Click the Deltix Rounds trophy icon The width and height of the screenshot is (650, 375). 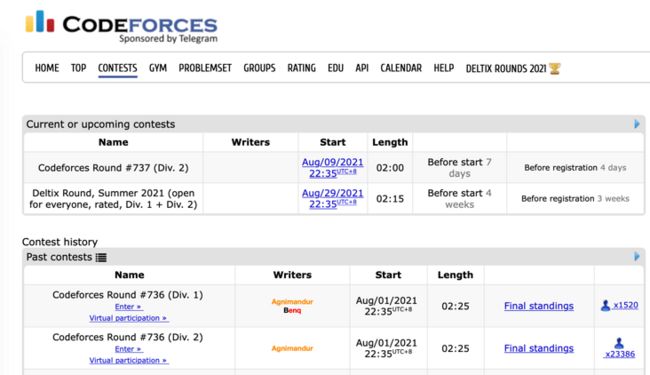(555, 68)
